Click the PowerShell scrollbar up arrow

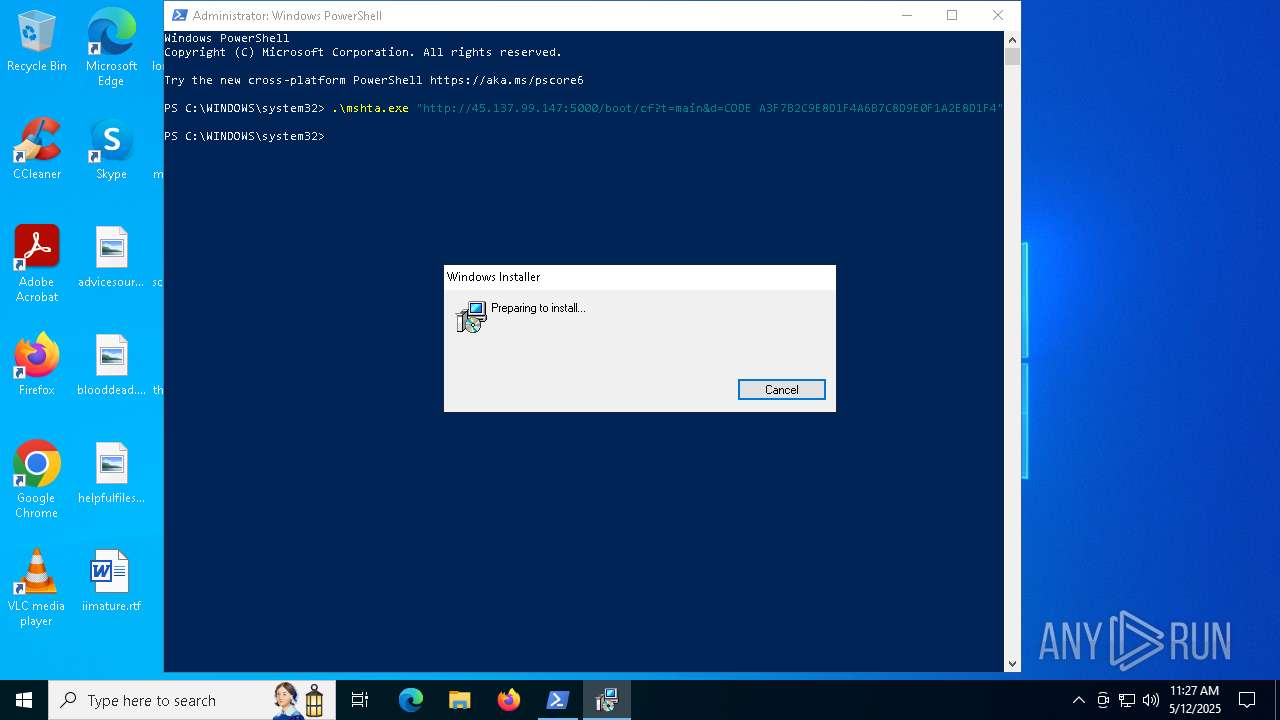(x=1012, y=40)
